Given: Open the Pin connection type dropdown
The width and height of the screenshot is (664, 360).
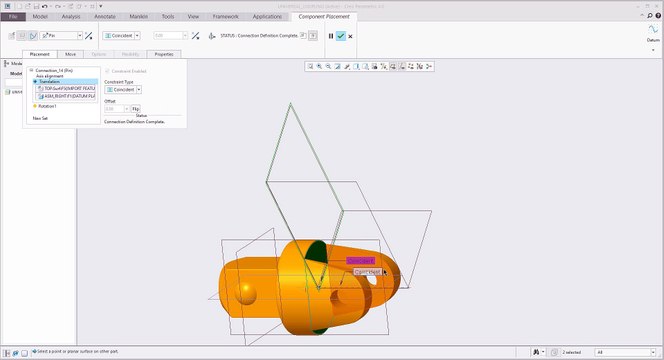Looking at the screenshot, I should tap(80, 36).
